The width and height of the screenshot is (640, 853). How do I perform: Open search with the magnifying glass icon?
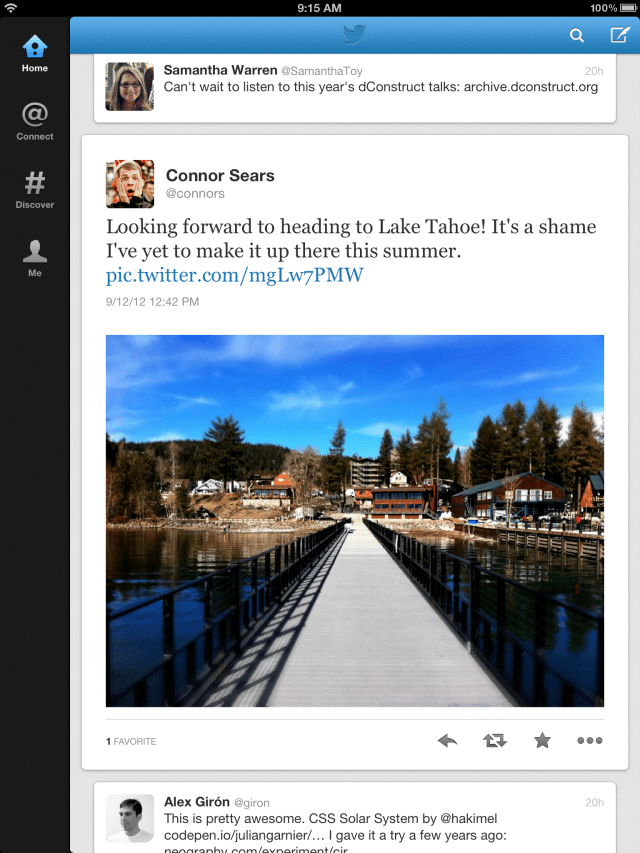click(577, 35)
